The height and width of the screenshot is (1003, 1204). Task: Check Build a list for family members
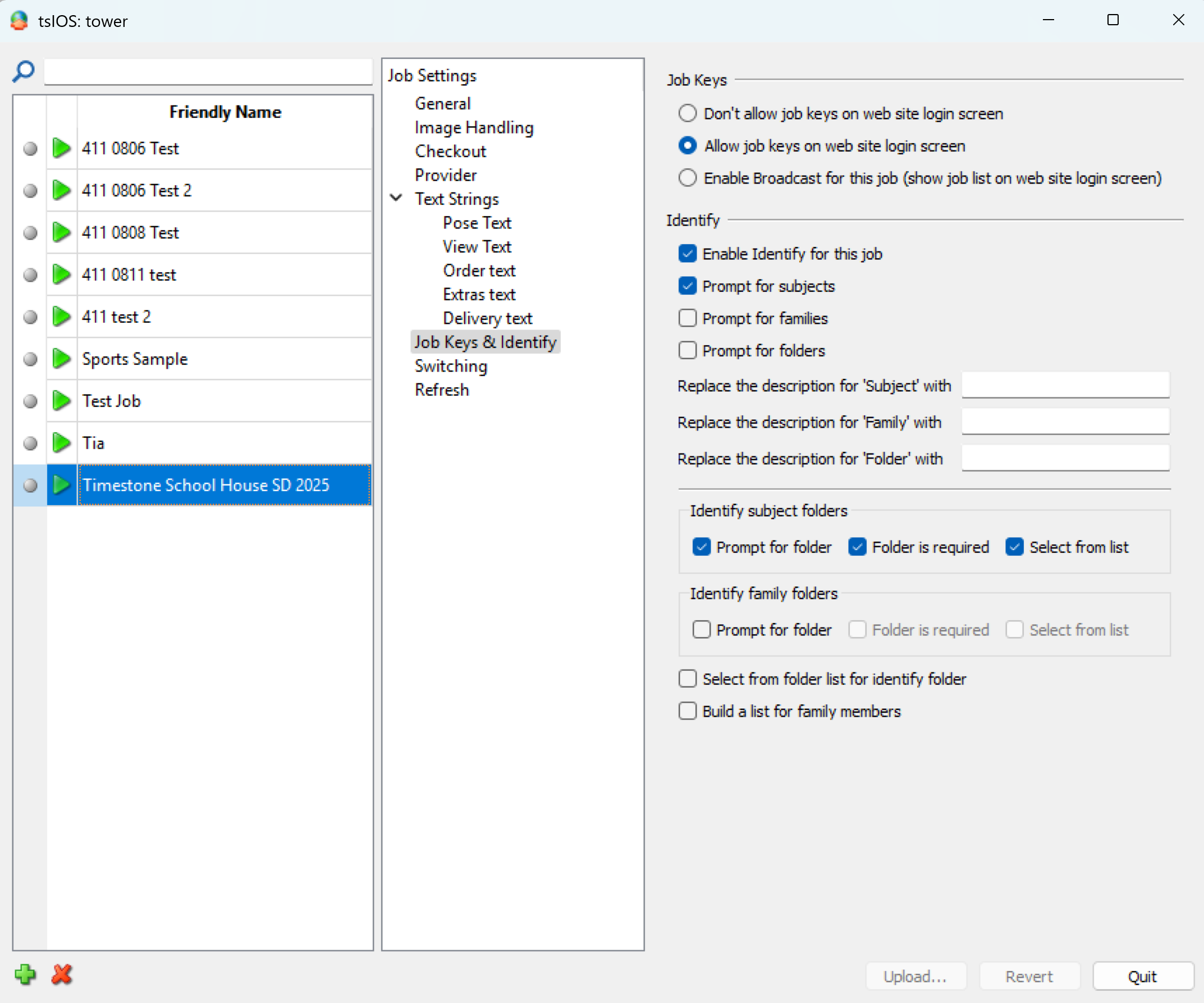687,711
